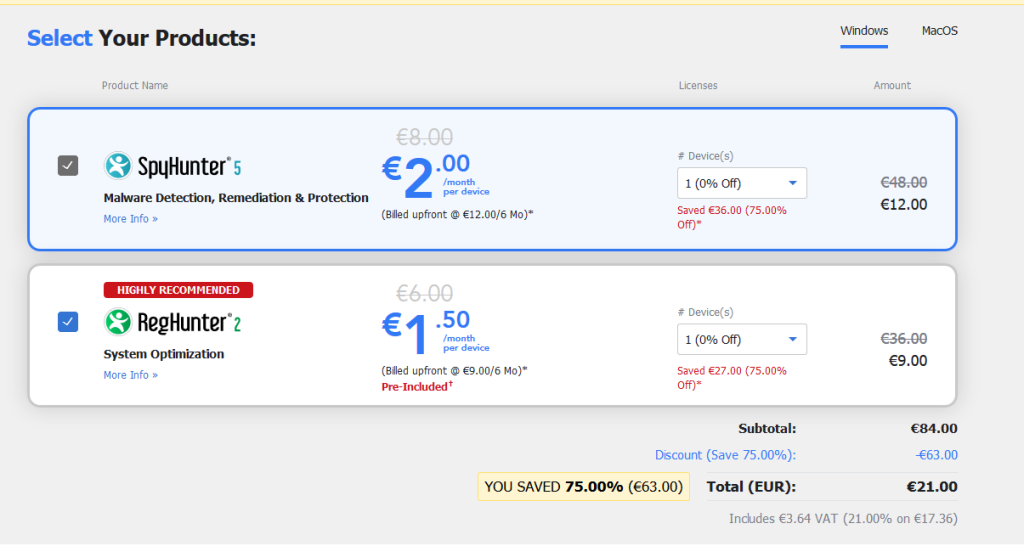Click the SpyHunter 5 logo icon
Image resolution: width=1024 pixels, height=546 pixels.
tap(118, 165)
